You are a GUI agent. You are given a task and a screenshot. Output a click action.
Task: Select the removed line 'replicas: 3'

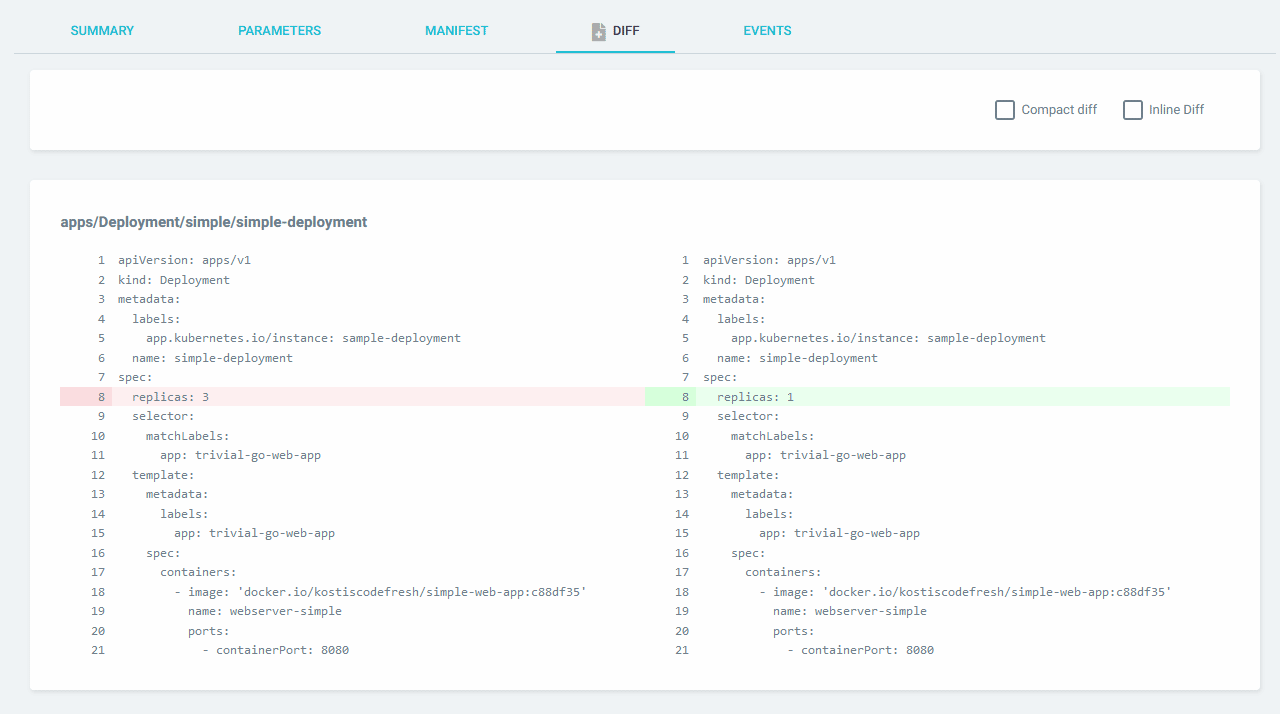[352, 397]
